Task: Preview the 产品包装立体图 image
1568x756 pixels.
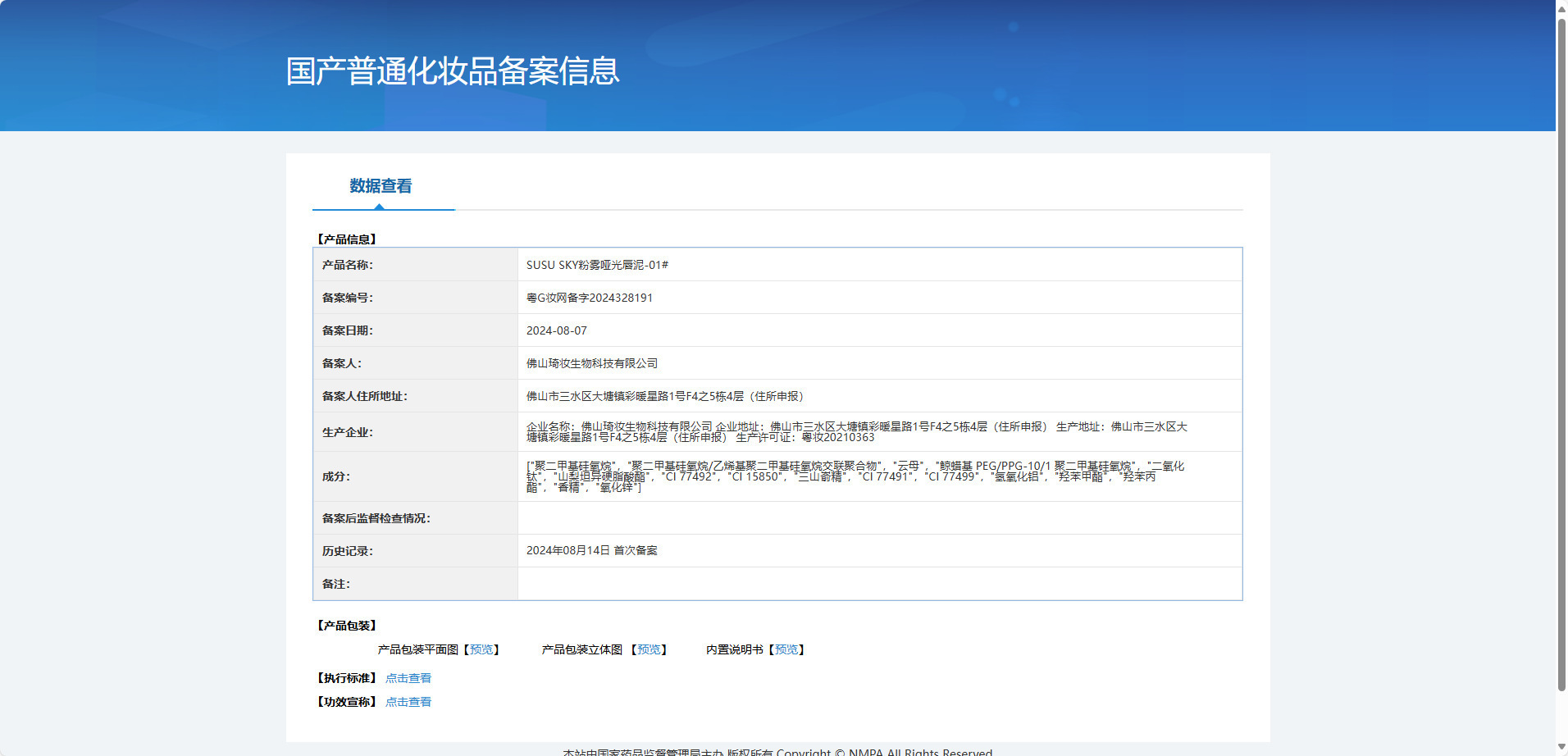Action: pos(649,649)
